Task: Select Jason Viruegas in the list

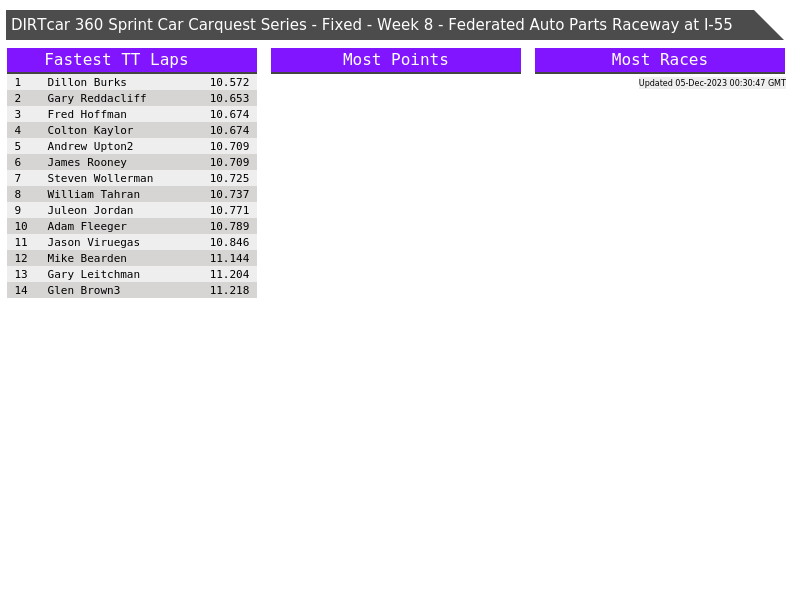Action: click(94, 242)
